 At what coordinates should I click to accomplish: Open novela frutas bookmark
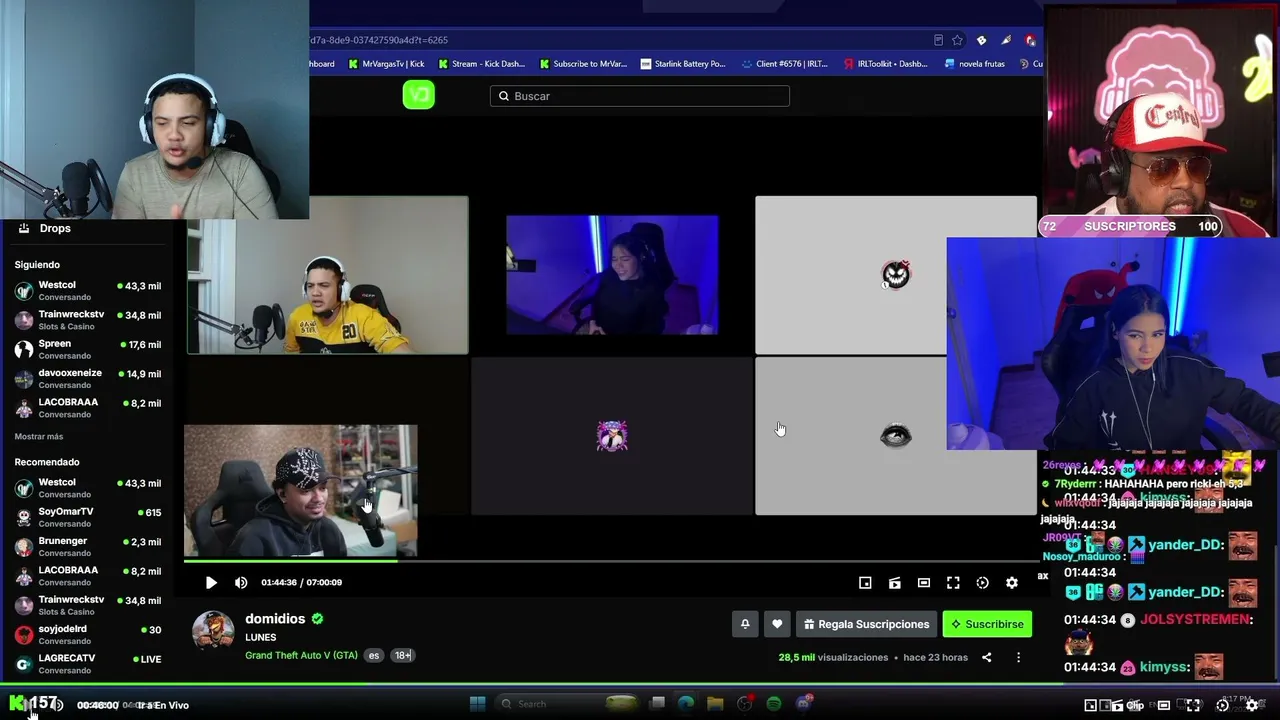pos(974,64)
